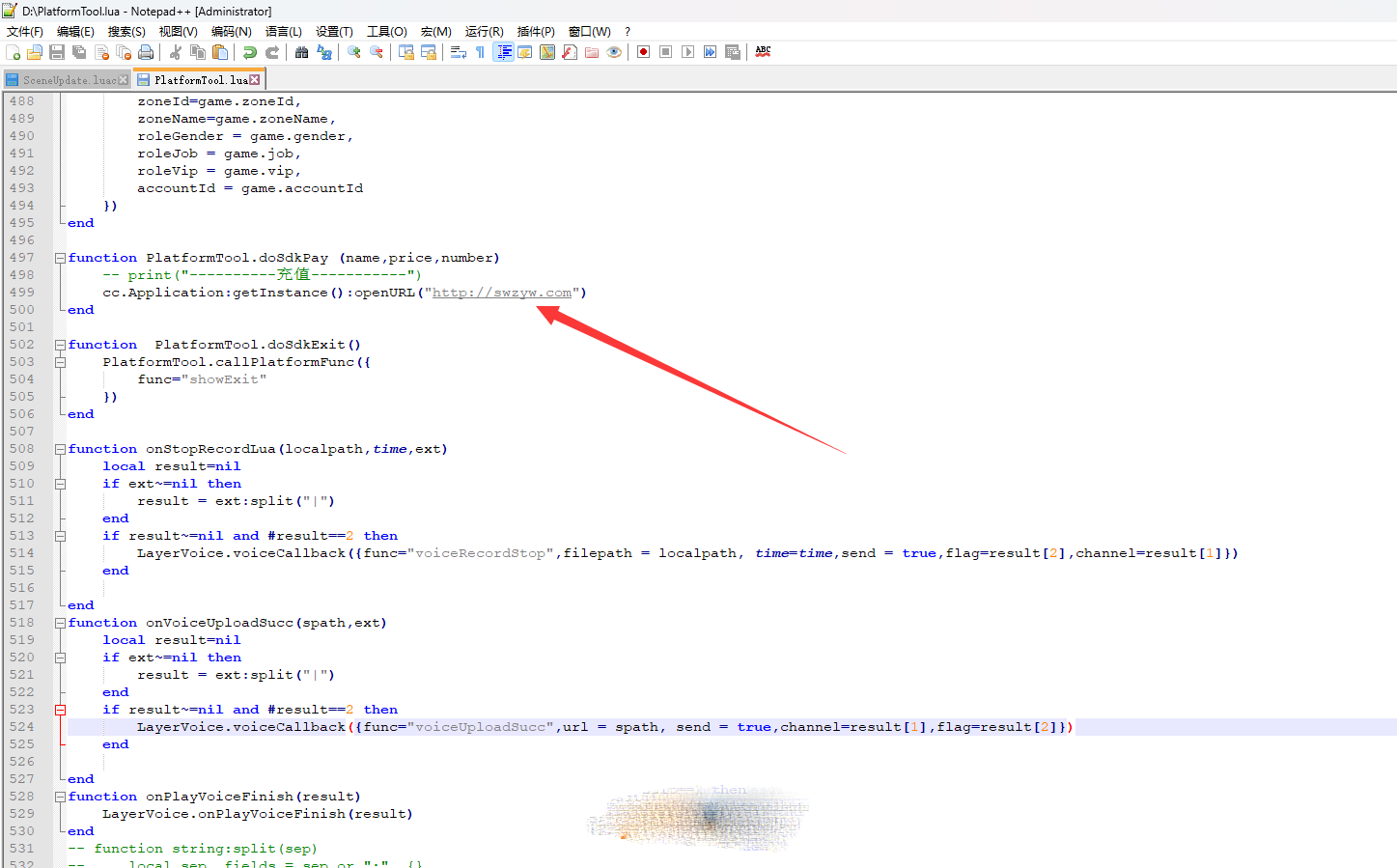The image size is (1397, 868).
Task: Toggle synchronized horizontal scrolling
Action: pos(429,52)
